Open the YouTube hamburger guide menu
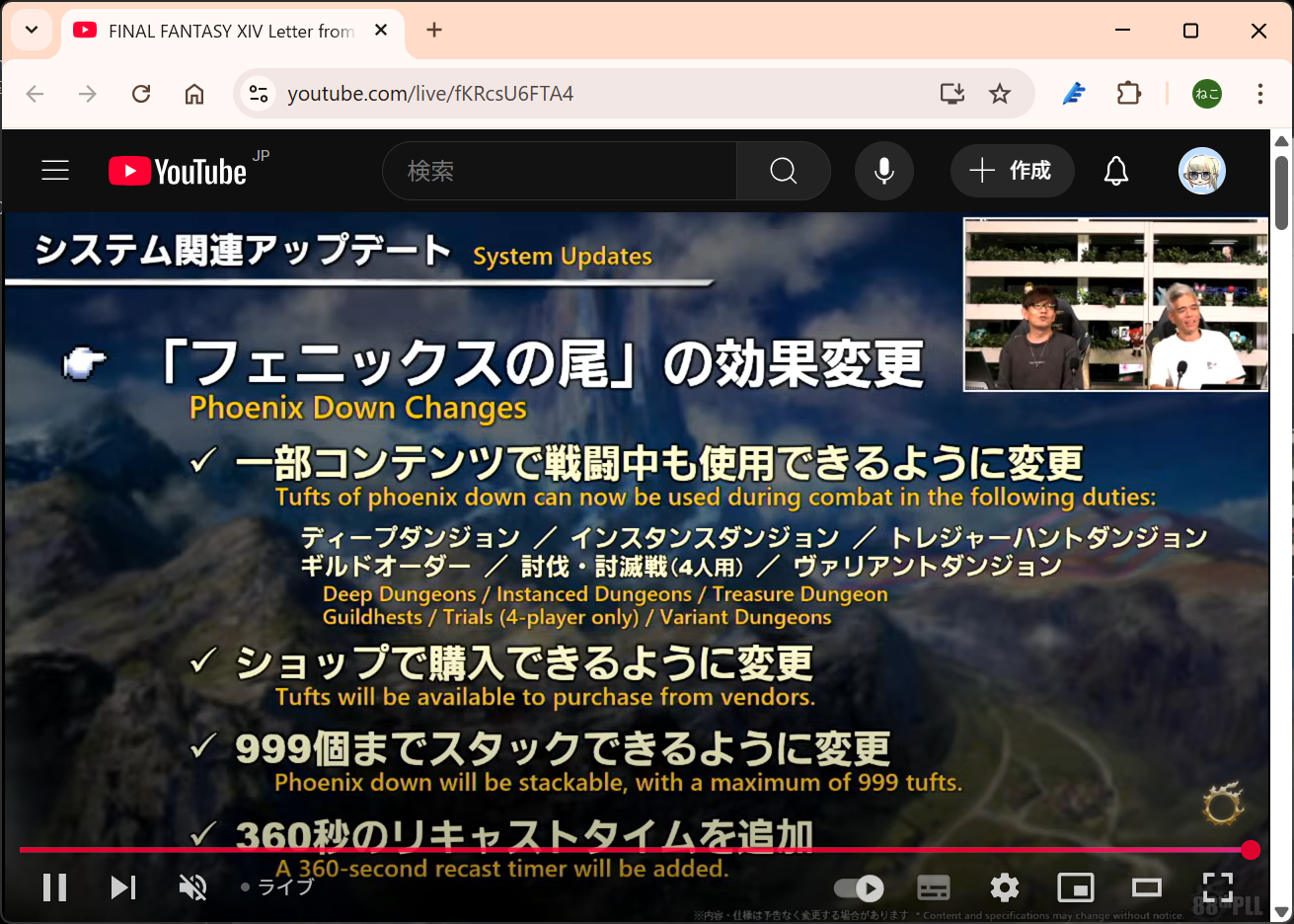This screenshot has width=1294, height=924. point(55,171)
